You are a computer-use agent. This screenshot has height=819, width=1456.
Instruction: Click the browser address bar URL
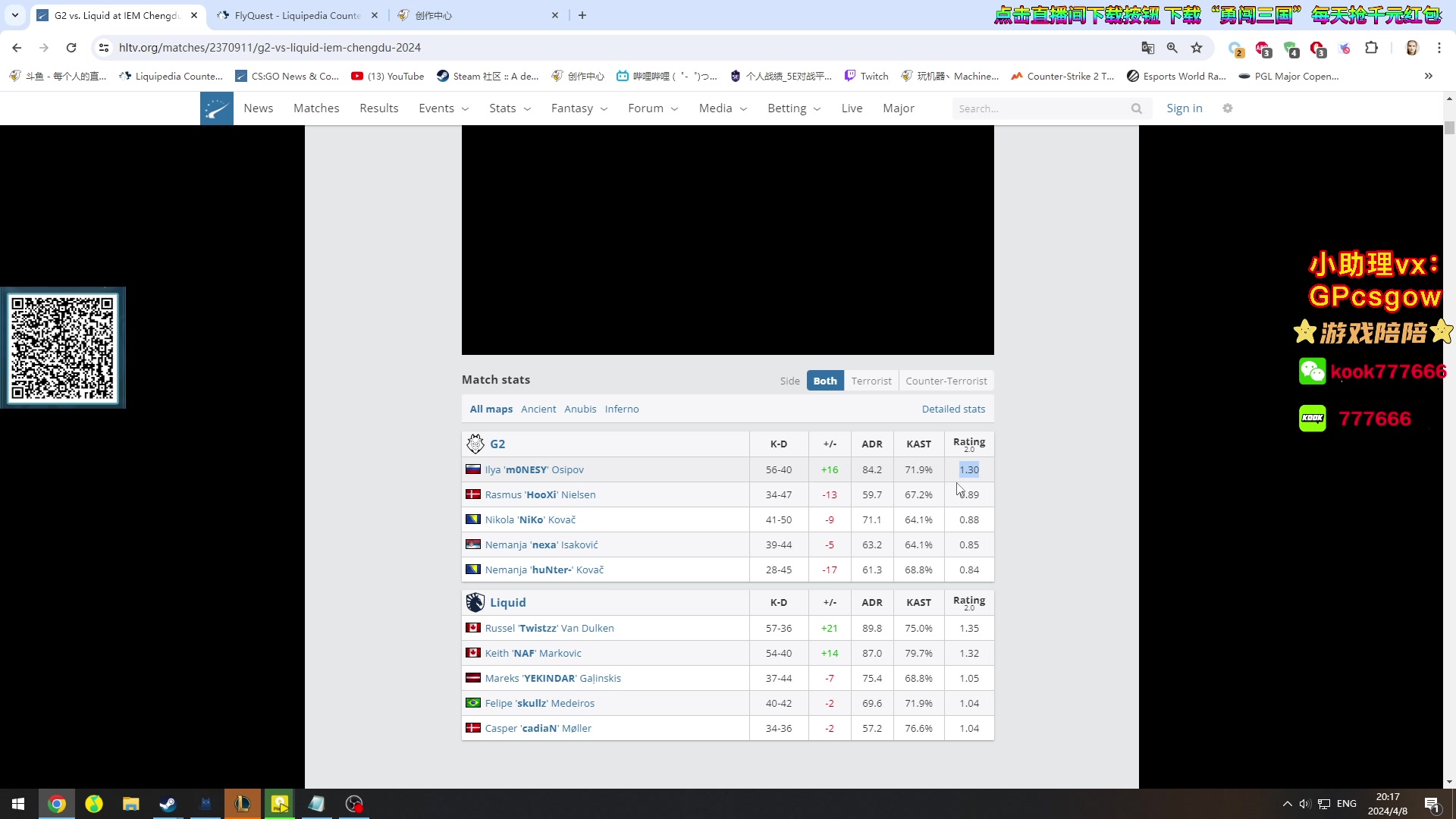pos(270,48)
